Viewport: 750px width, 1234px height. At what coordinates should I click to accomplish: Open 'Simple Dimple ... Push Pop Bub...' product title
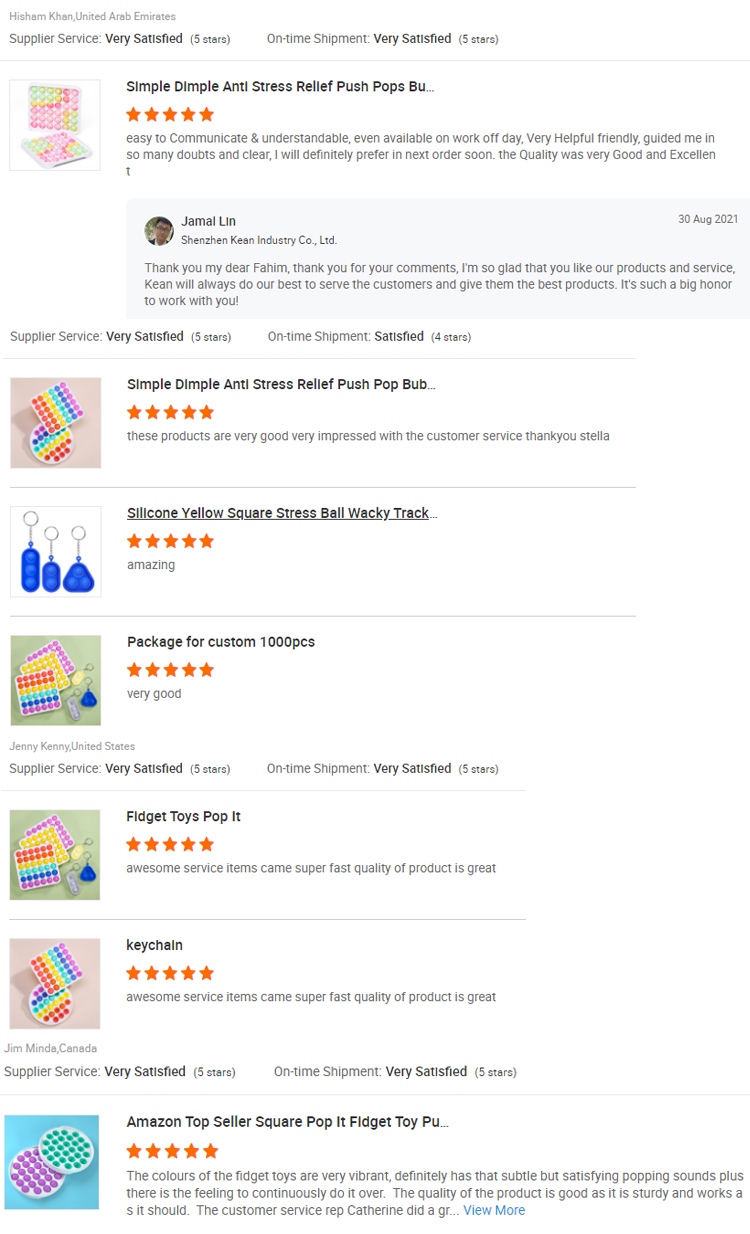click(x=281, y=385)
